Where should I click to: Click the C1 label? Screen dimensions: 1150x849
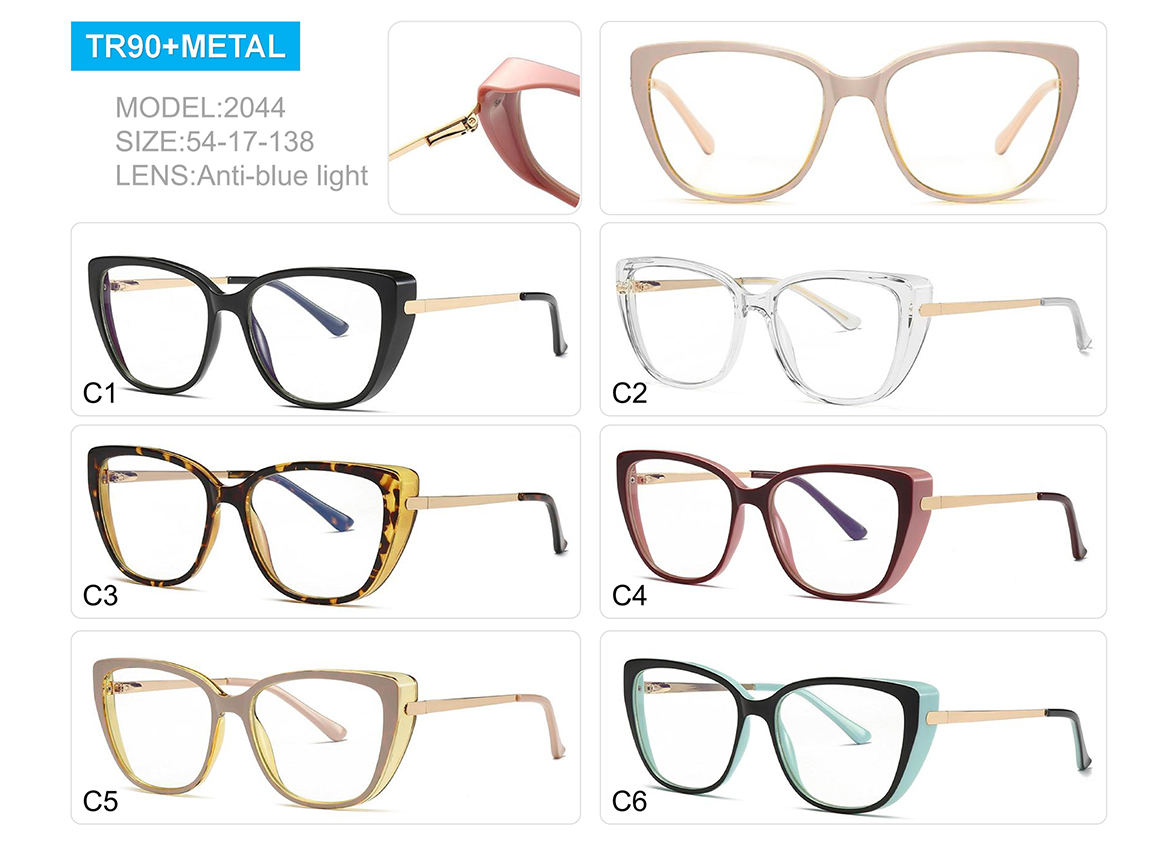click(x=100, y=394)
